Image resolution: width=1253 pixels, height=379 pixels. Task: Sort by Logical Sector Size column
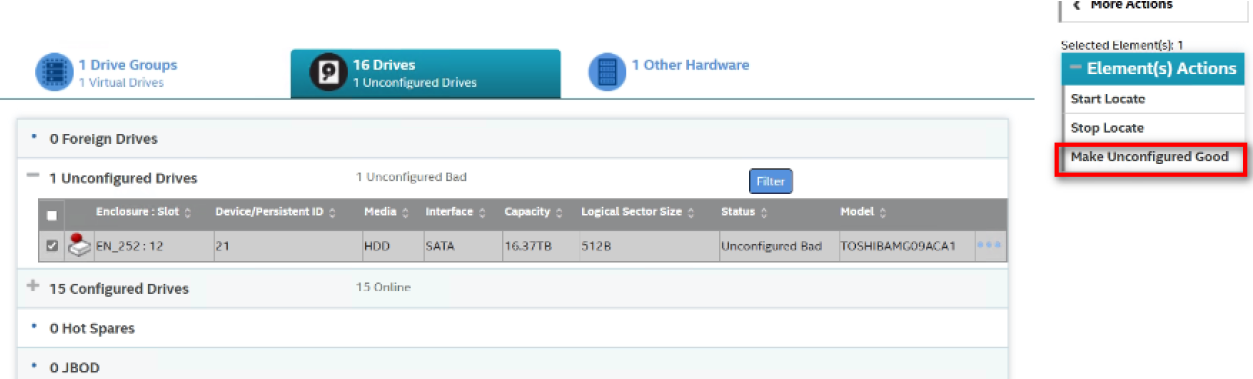tap(638, 212)
